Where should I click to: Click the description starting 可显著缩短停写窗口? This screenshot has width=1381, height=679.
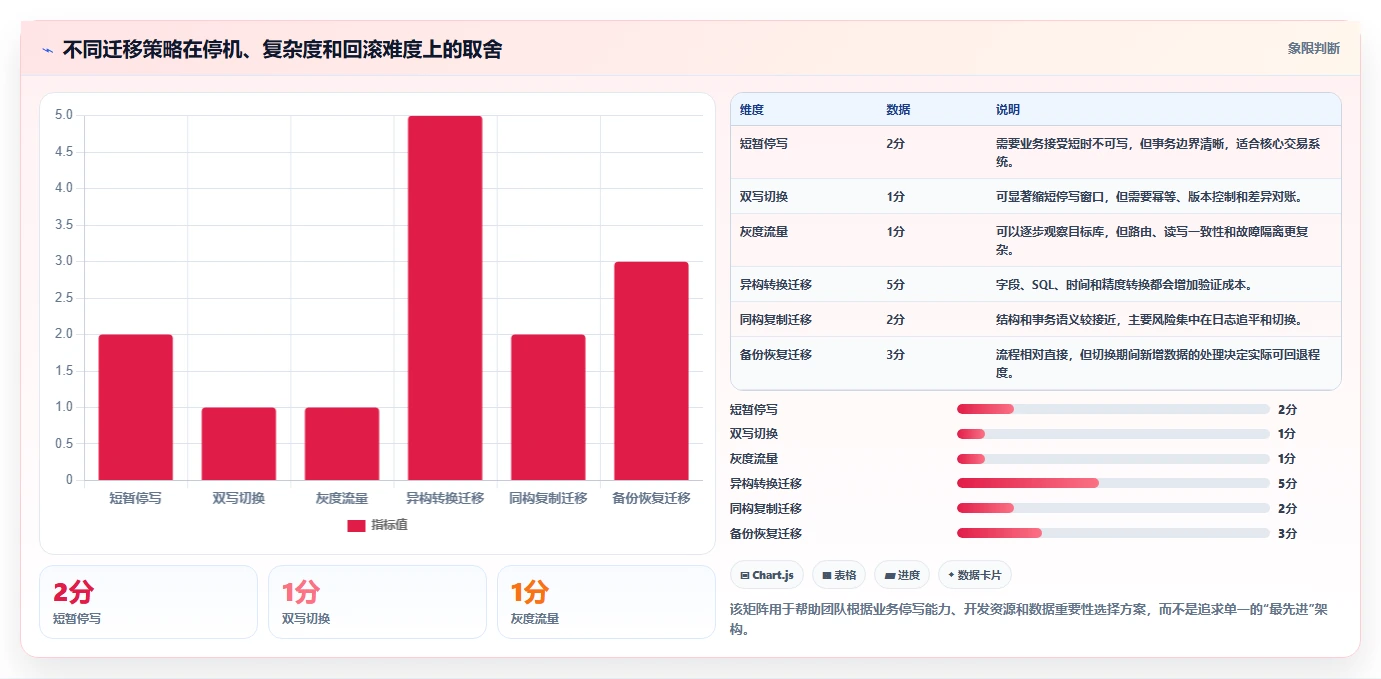click(x=1149, y=197)
